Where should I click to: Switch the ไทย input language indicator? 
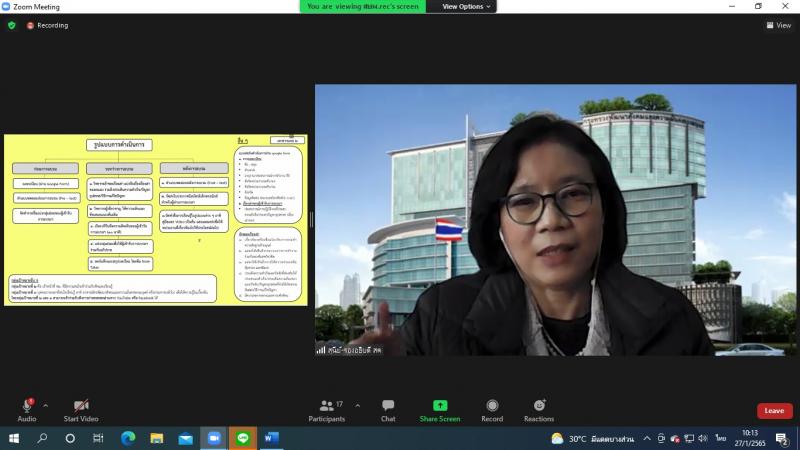pyautogui.click(x=720, y=439)
